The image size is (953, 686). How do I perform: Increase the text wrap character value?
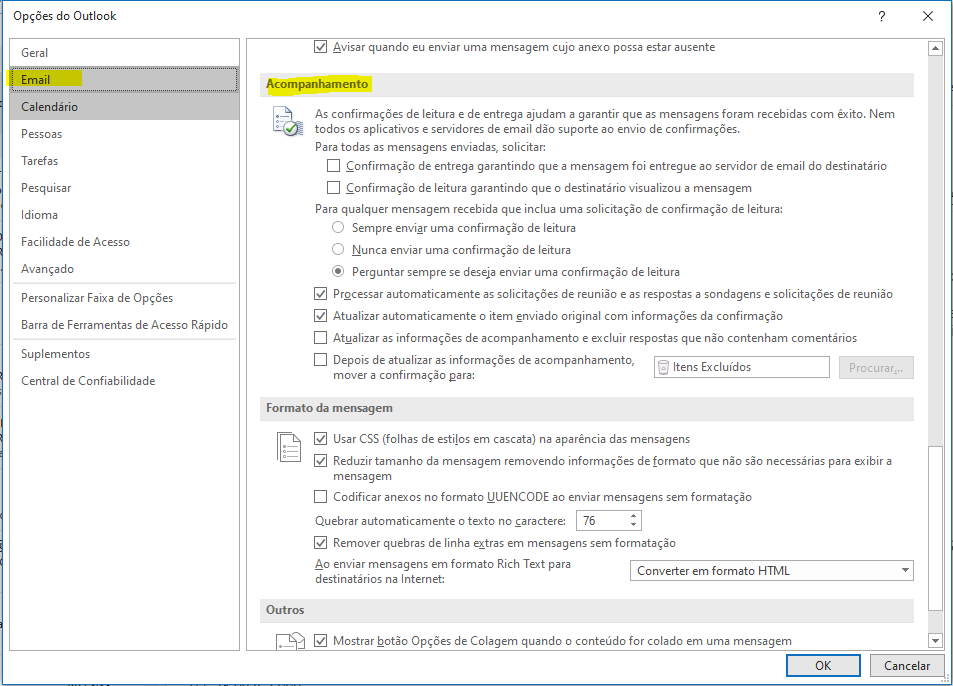pyautogui.click(x=633, y=516)
